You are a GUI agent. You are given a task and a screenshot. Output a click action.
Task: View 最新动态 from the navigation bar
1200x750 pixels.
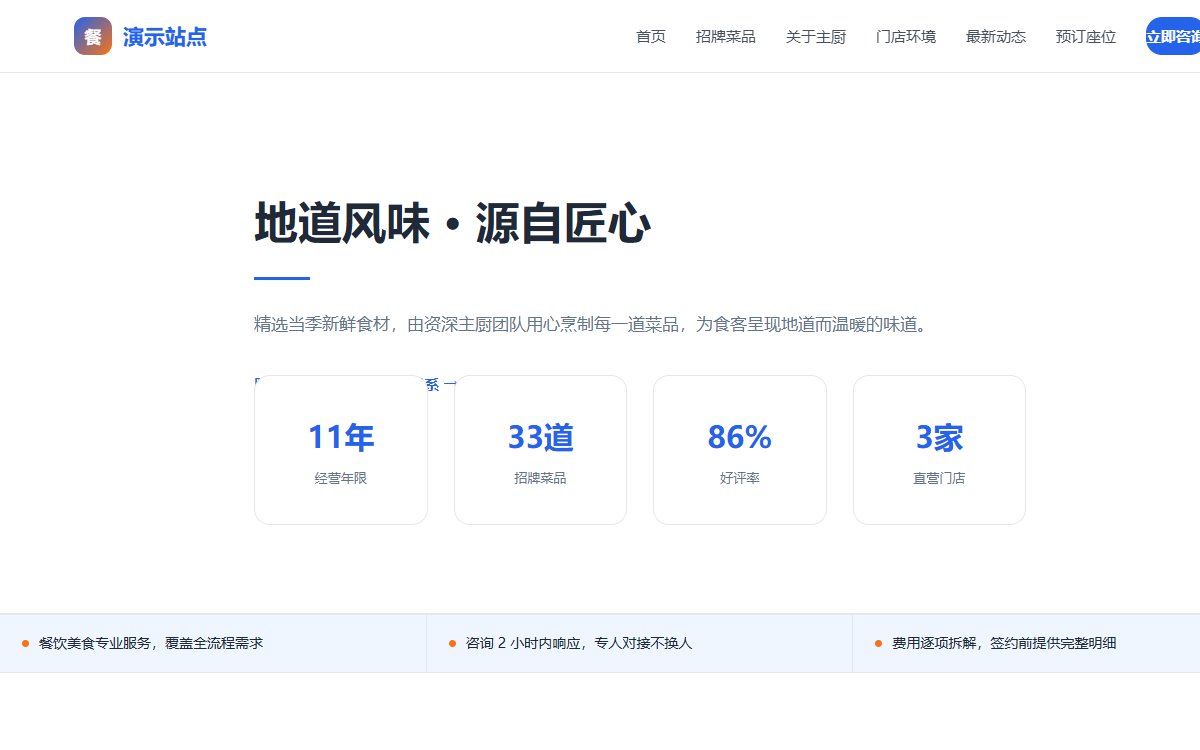(x=996, y=37)
